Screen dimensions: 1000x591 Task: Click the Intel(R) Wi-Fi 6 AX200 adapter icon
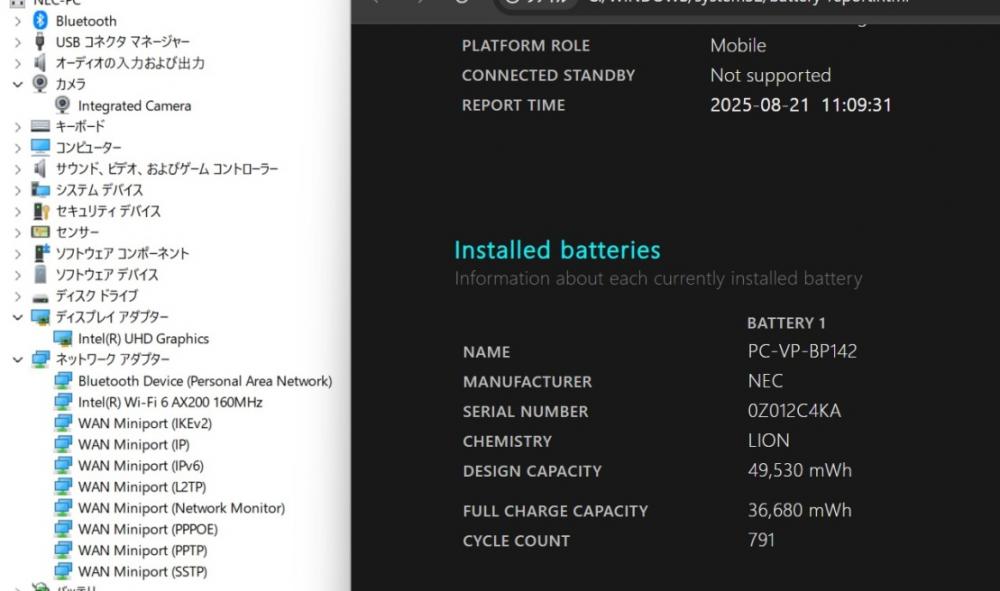(x=62, y=402)
